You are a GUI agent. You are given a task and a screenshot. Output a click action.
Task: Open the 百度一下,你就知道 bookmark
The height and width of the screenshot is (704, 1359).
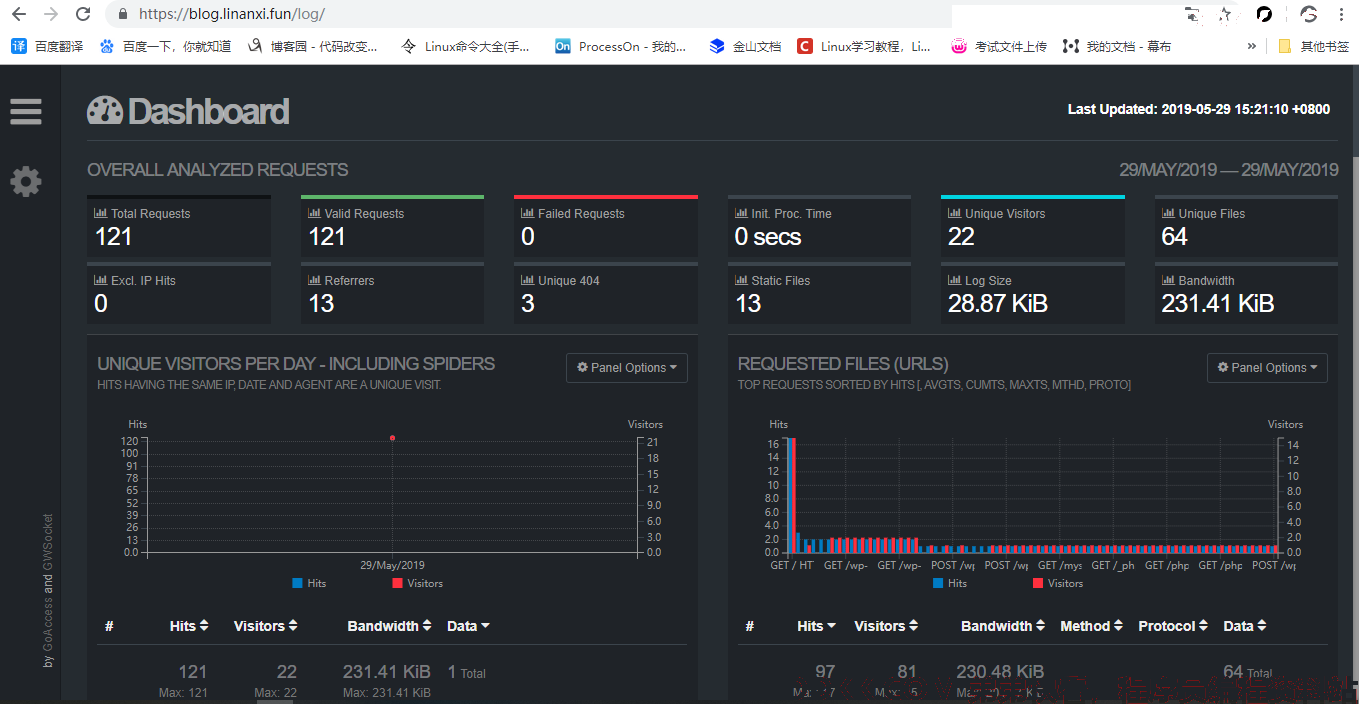pyautogui.click(x=165, y=46)
